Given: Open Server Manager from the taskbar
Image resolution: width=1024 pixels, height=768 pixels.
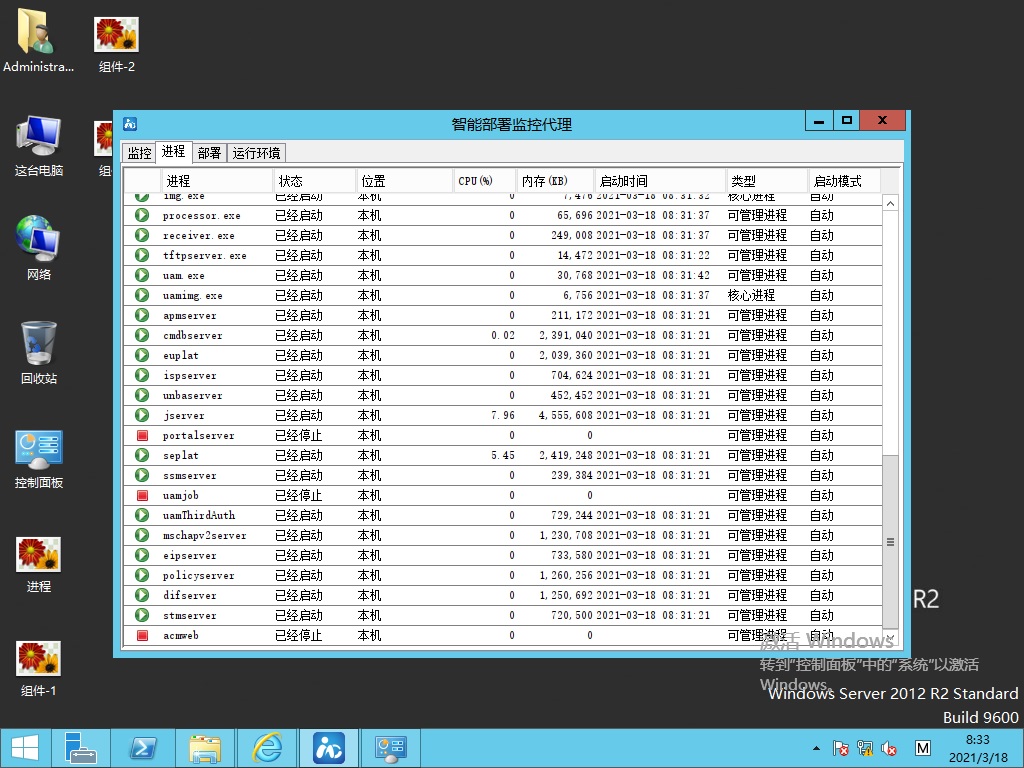Looking at the screenshot, I should 81,748.
